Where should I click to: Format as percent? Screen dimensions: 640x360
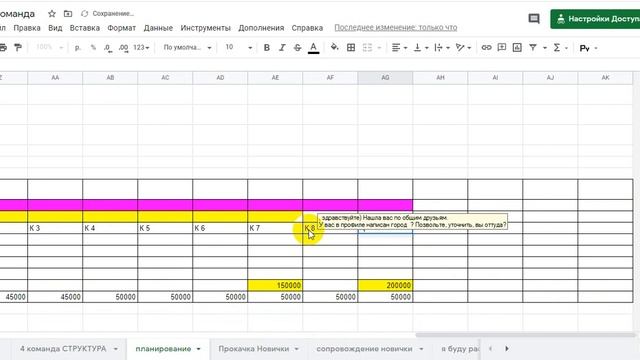click(x=93, y=48)
